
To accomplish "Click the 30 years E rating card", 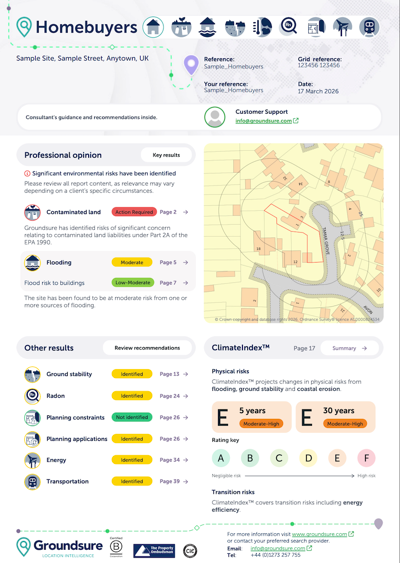I will point(335,417).
